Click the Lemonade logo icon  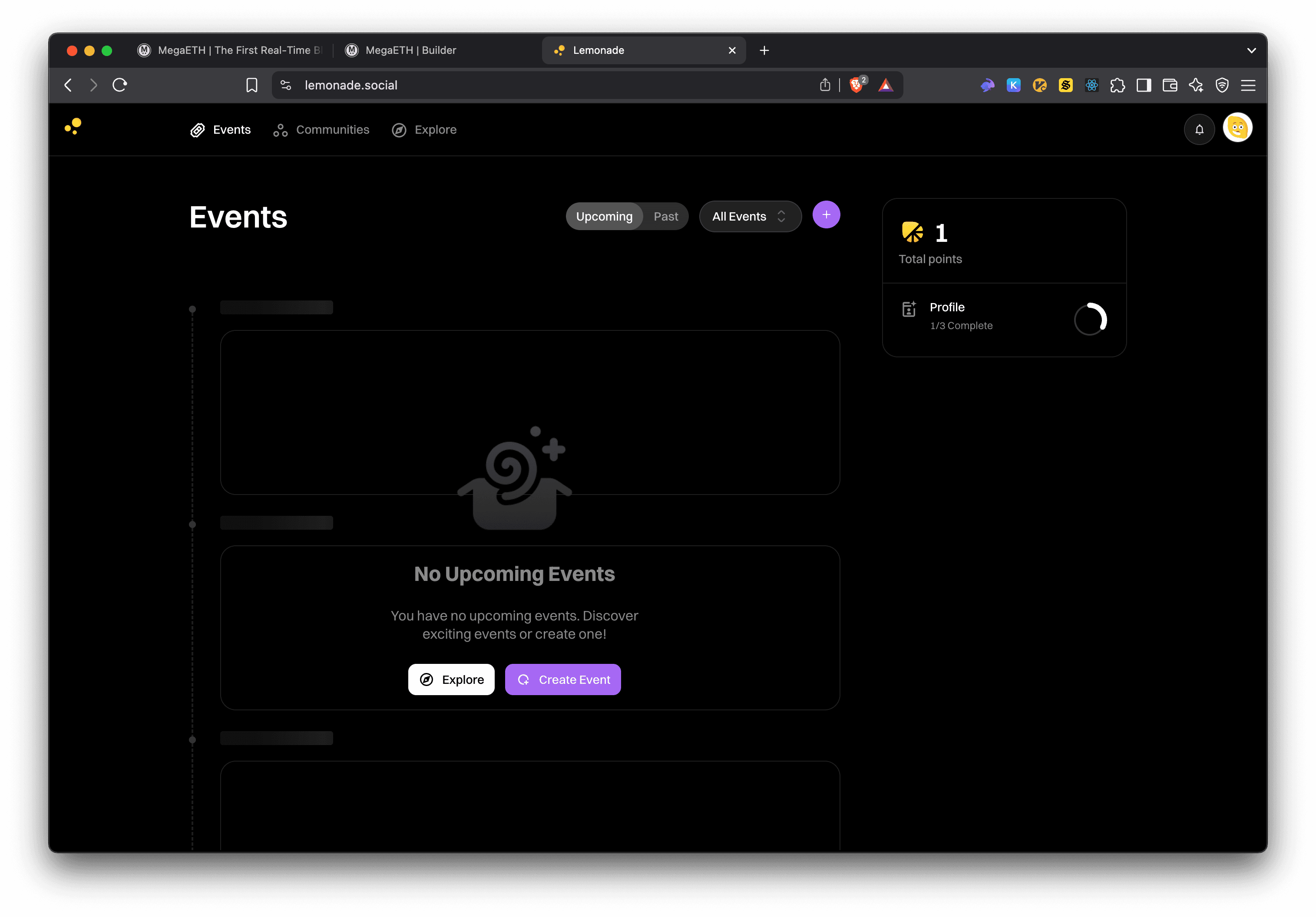coord(73,127)
